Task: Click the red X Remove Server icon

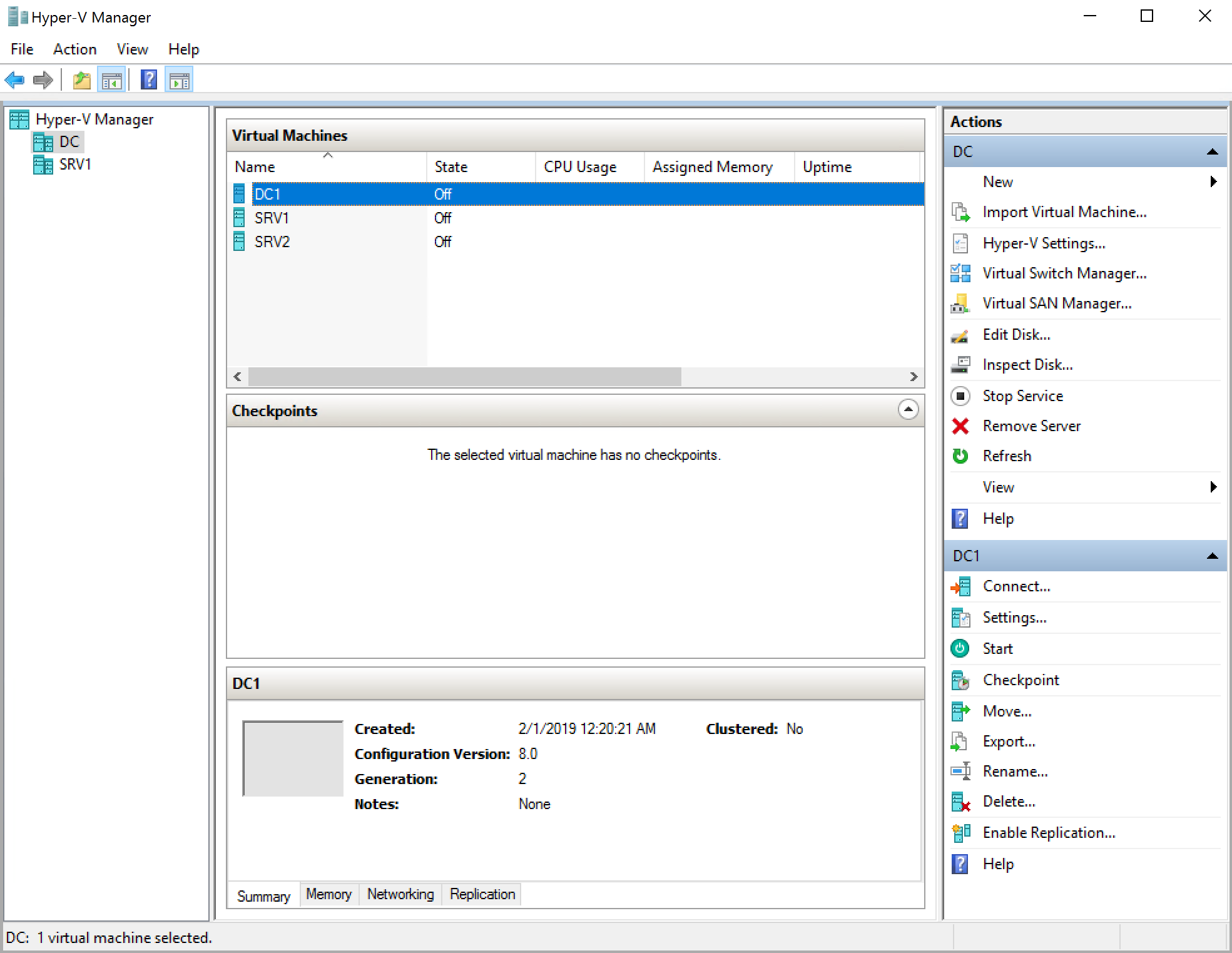Action: click(960, 426)
